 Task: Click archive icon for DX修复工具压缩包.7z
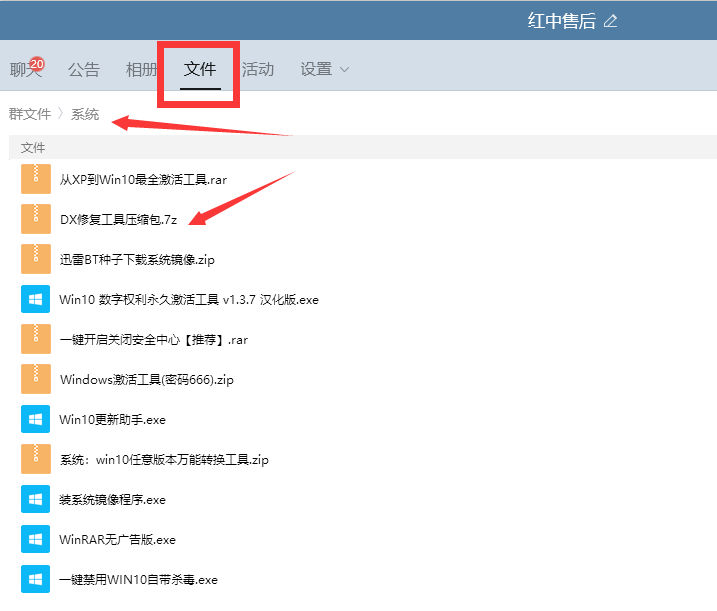pos(36,219)
